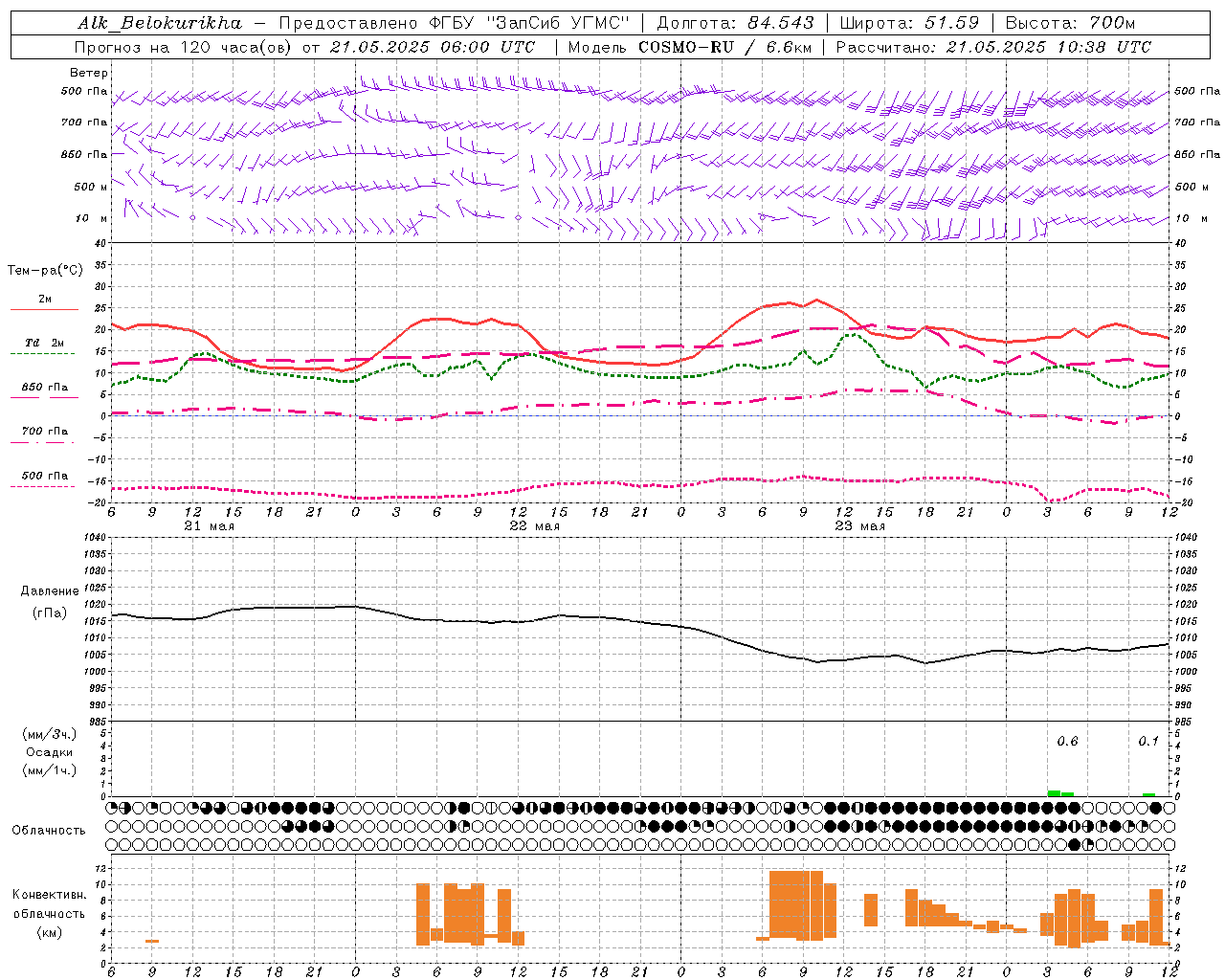This screenshot has height=980, width=1225.
Task: Select the Td 2м dew point legend label
Action: (x=45, y=343)
